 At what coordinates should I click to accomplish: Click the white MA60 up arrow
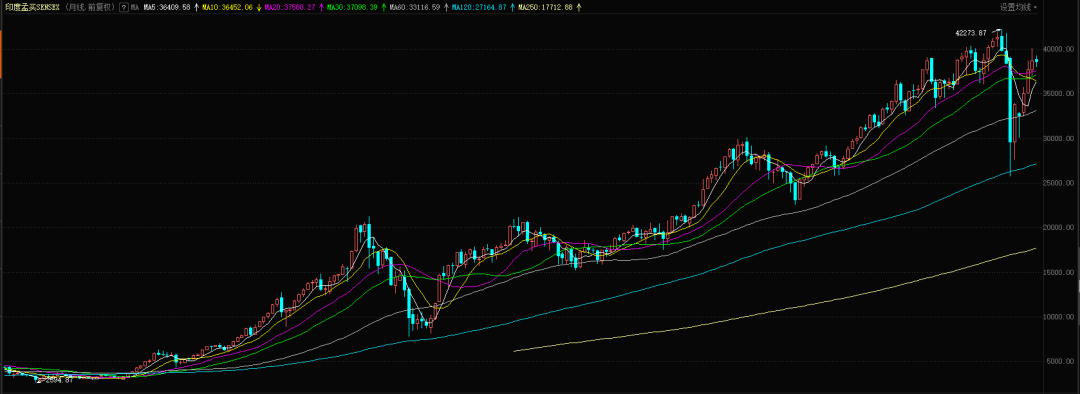(446, 7)
